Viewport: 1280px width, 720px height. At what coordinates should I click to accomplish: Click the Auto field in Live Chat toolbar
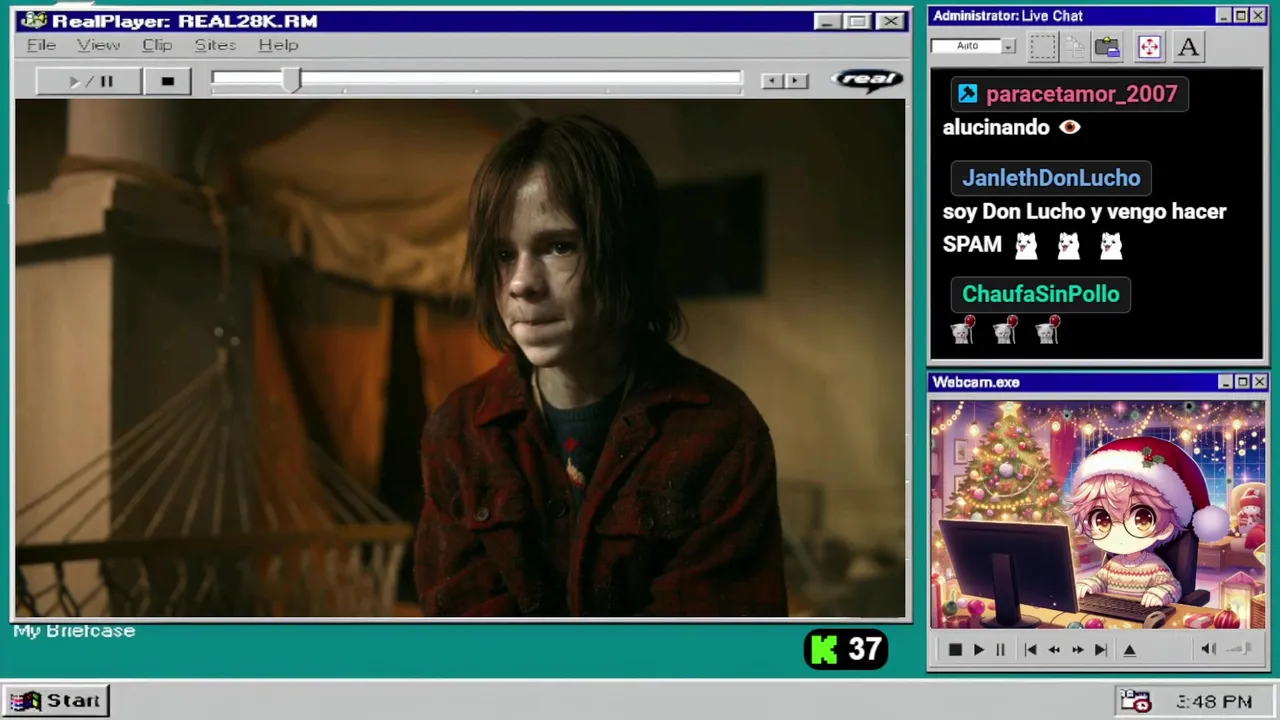(966, 46)
